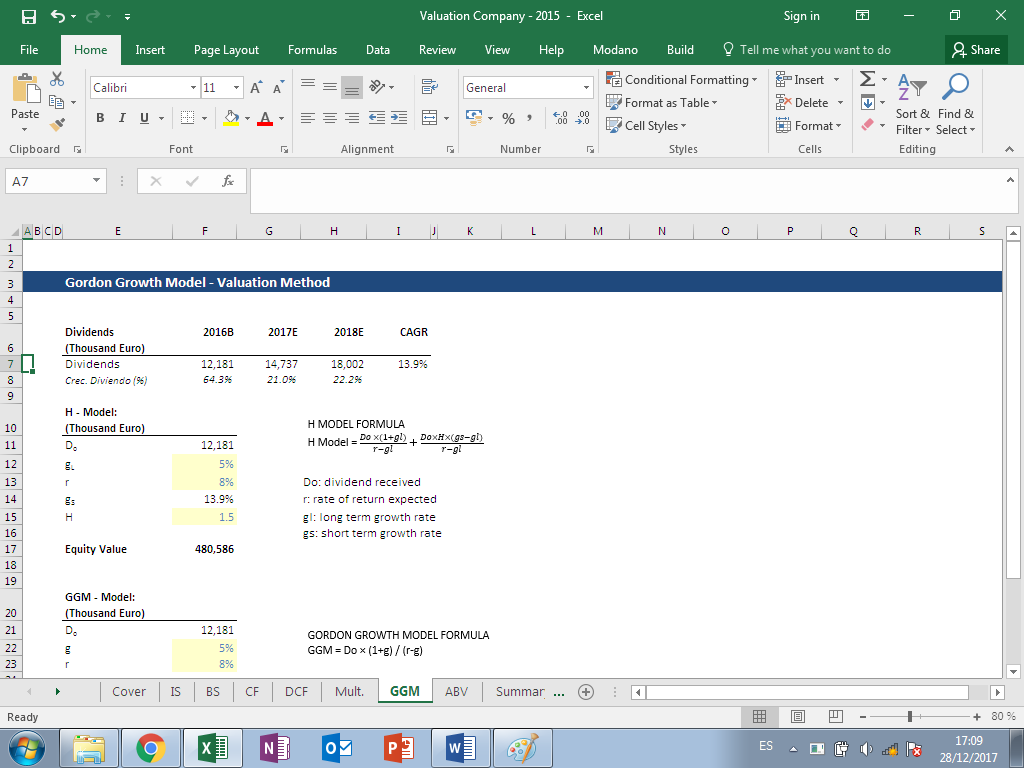Click Select All corner triangle
The width and height of the screenshot is (1024, 768).
pos(16,231)
